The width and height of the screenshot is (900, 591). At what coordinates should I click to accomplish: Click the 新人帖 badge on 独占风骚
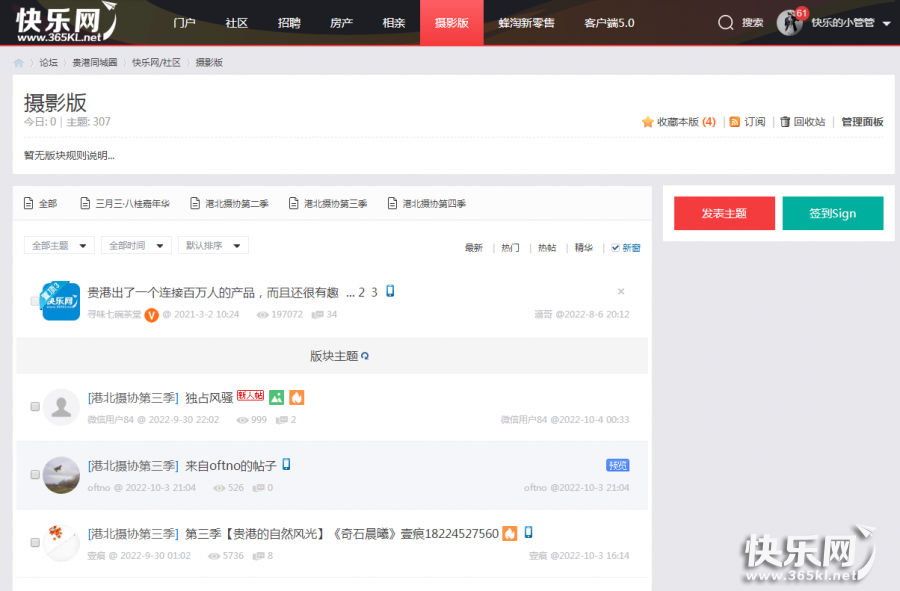250,395
